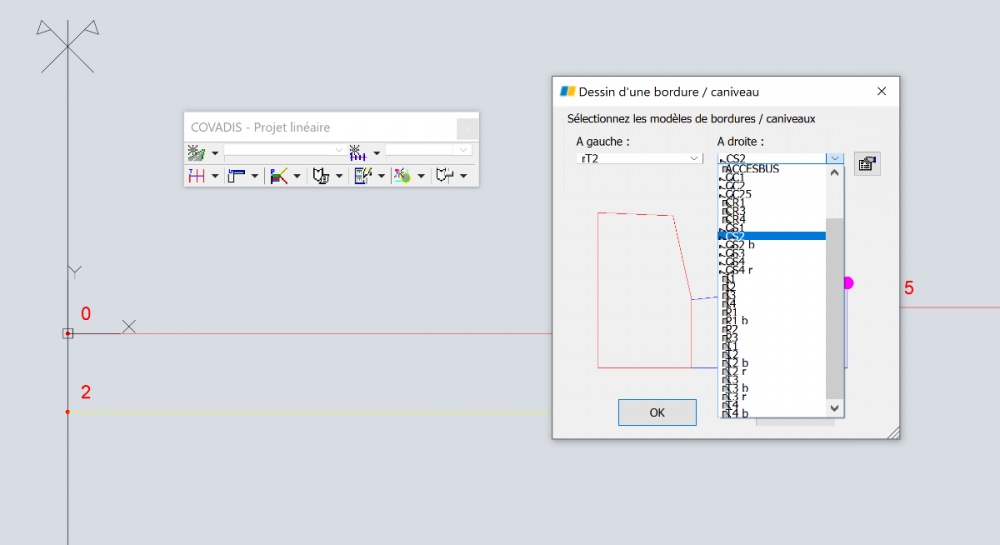The width and height of the screenshot is (1000, 545).
Task: Select the T axis tabulation tool icon
Action: [x=196, y=176]
